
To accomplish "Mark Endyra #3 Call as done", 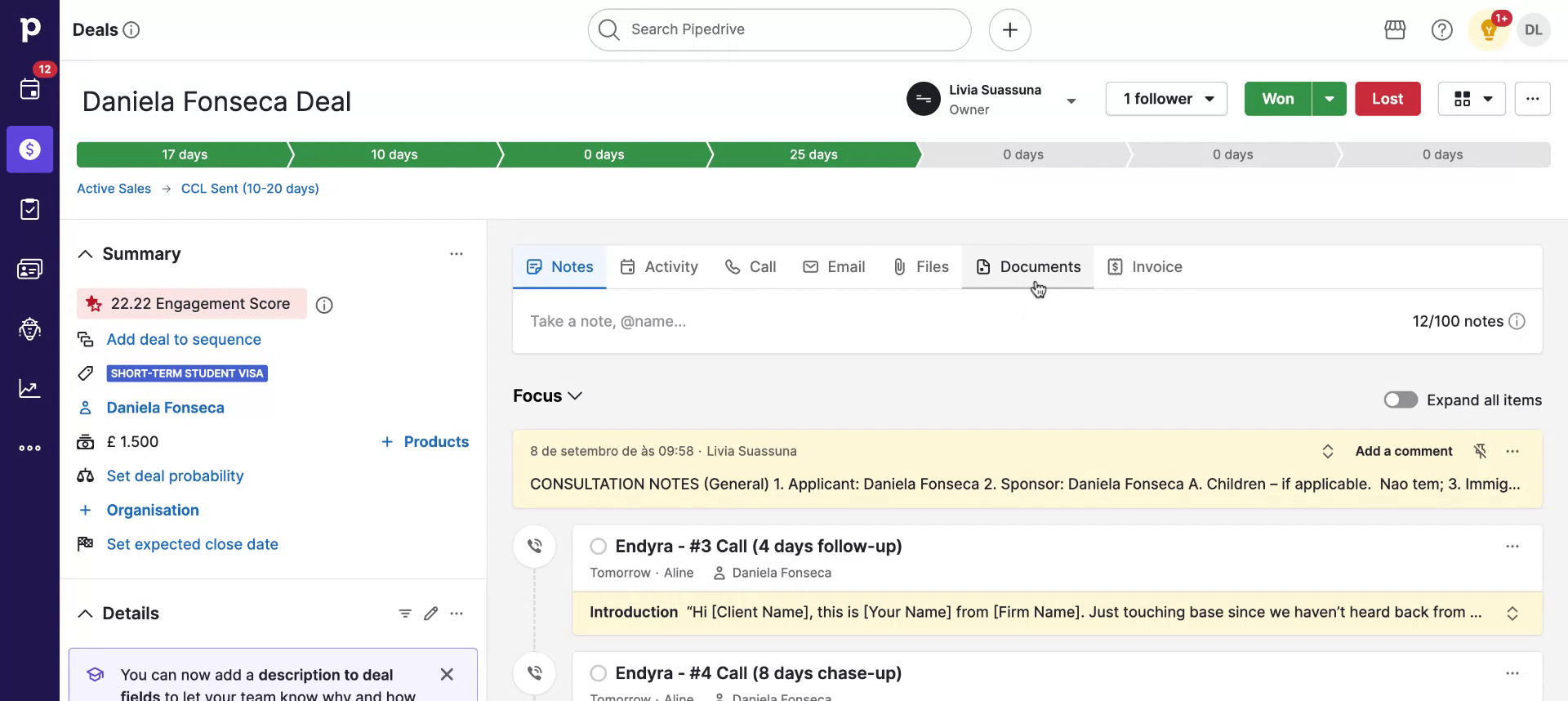I will pos(599,546).
